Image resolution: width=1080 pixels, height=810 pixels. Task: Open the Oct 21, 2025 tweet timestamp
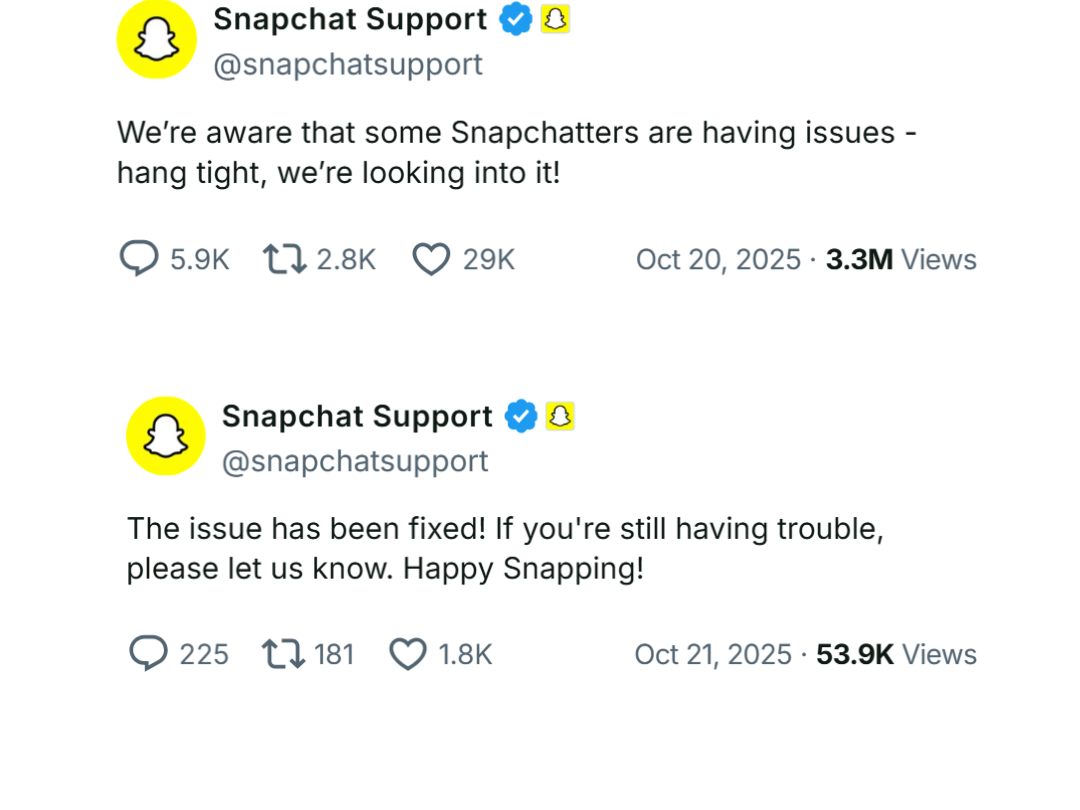[713, 653]
